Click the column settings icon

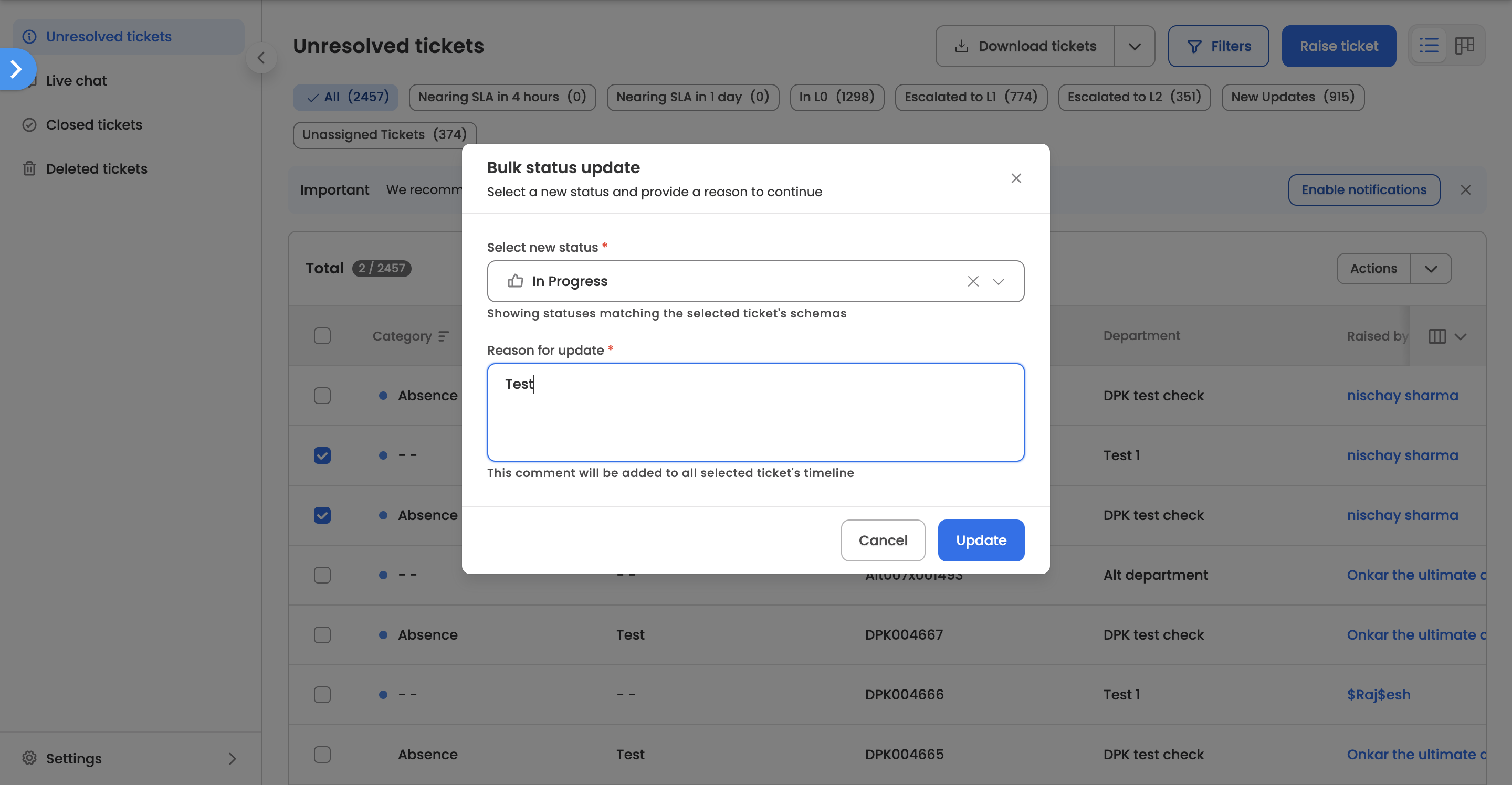(1437, 336)
